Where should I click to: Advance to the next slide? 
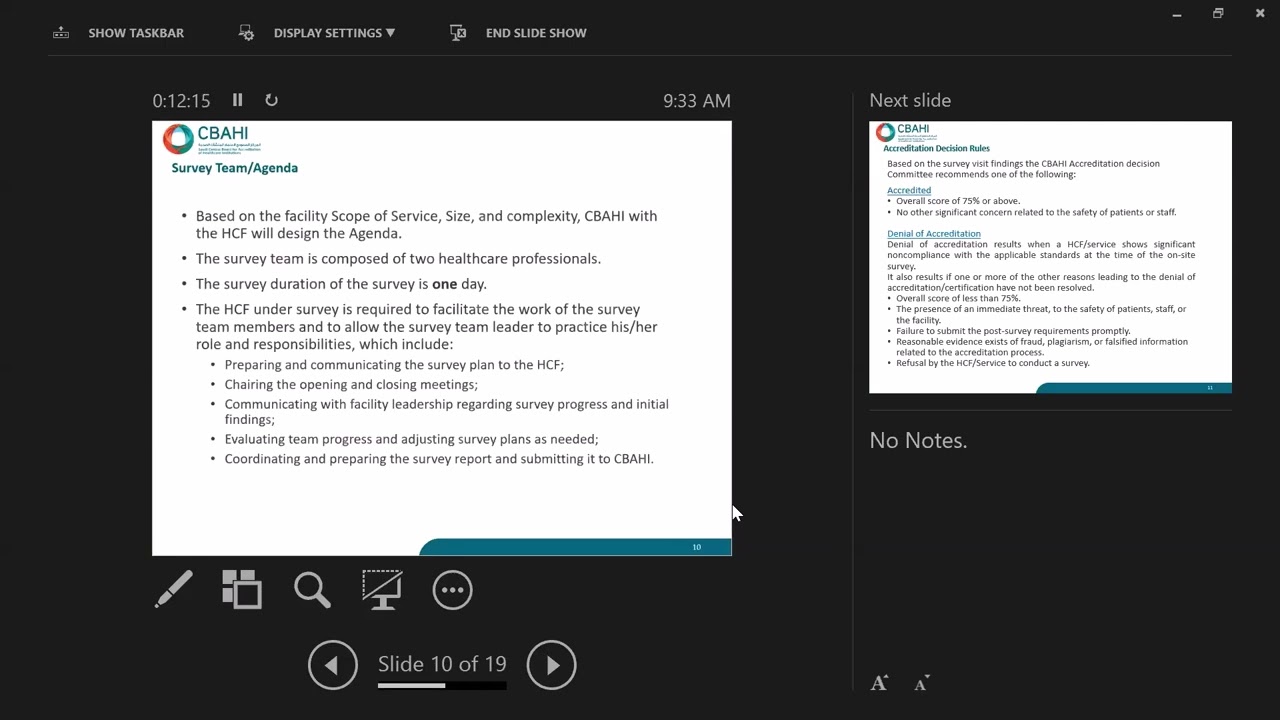(552, 665)
